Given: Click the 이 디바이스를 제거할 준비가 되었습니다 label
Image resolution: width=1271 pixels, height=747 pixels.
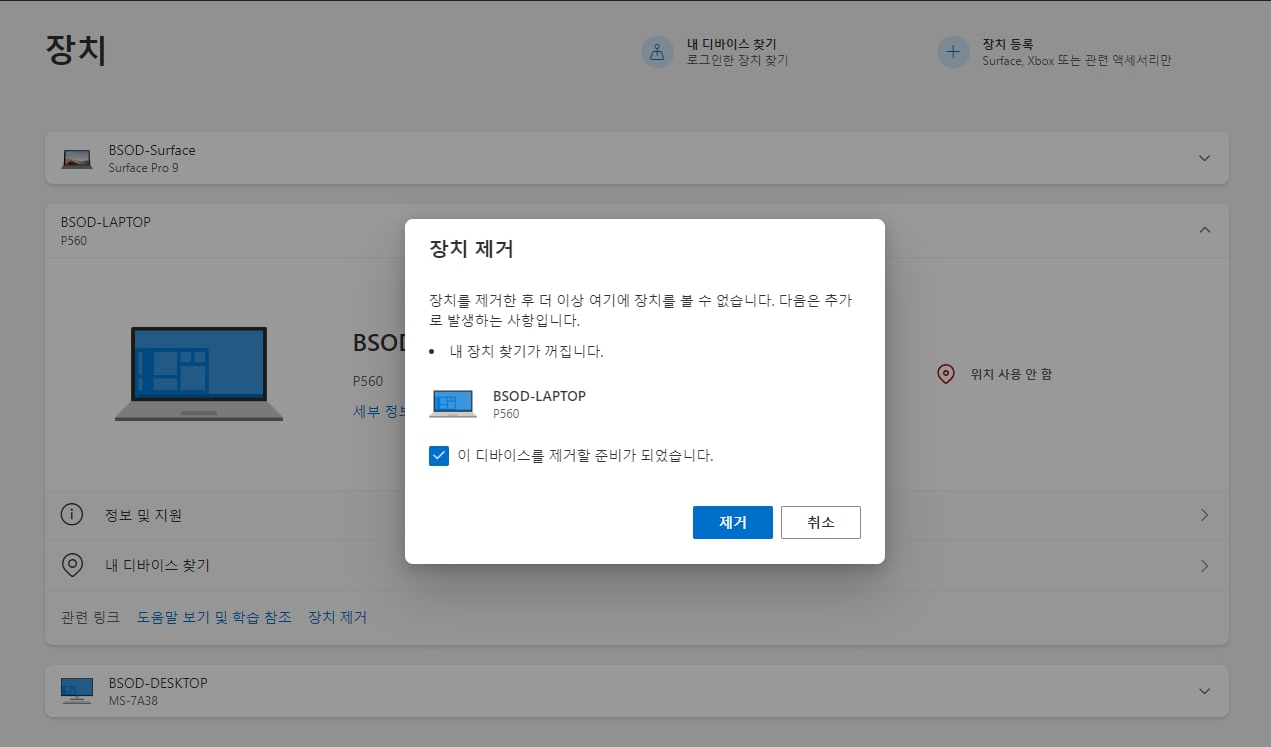Looking at the screenshot, I should point(585,456).
